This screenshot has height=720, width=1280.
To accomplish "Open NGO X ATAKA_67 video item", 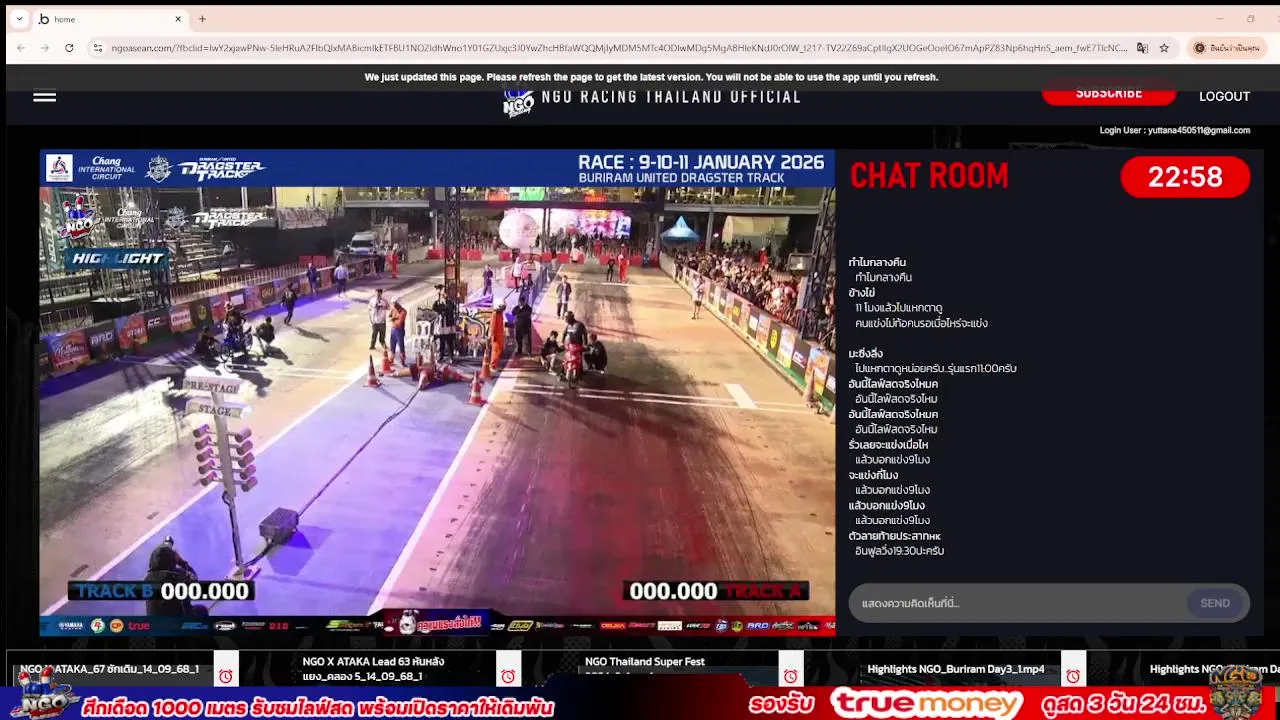I will 110,669.
